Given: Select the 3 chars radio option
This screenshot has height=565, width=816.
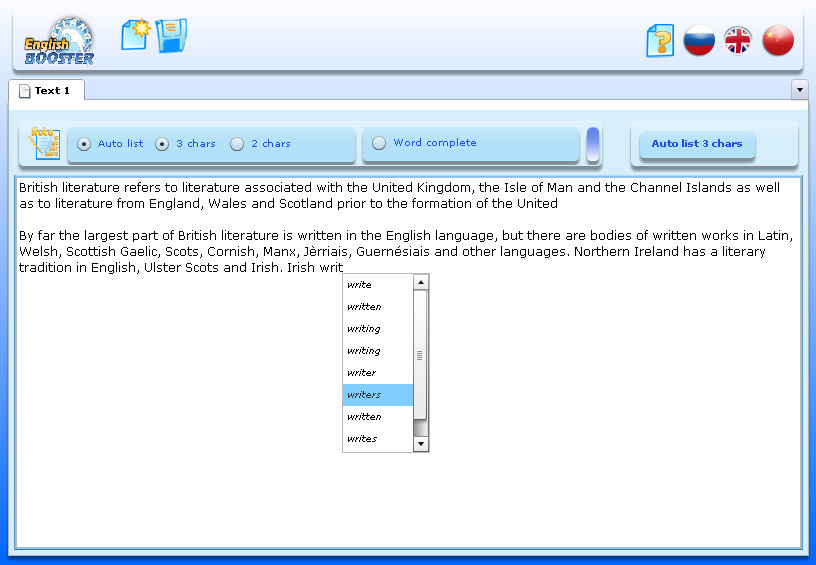Looking at the screenshot, I should tap(162, 144).
